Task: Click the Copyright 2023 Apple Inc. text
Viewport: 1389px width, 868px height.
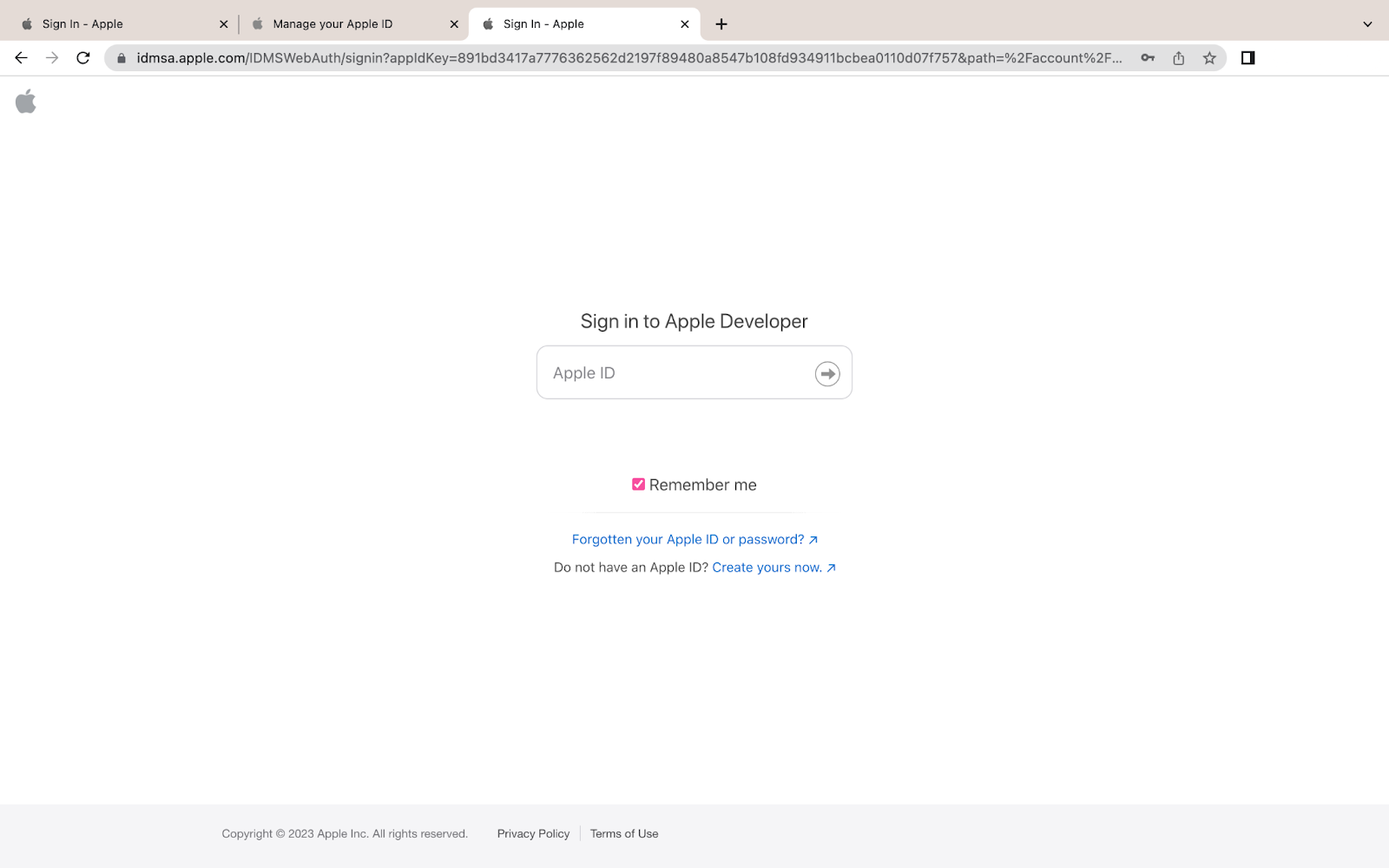Action: (345, 834)
